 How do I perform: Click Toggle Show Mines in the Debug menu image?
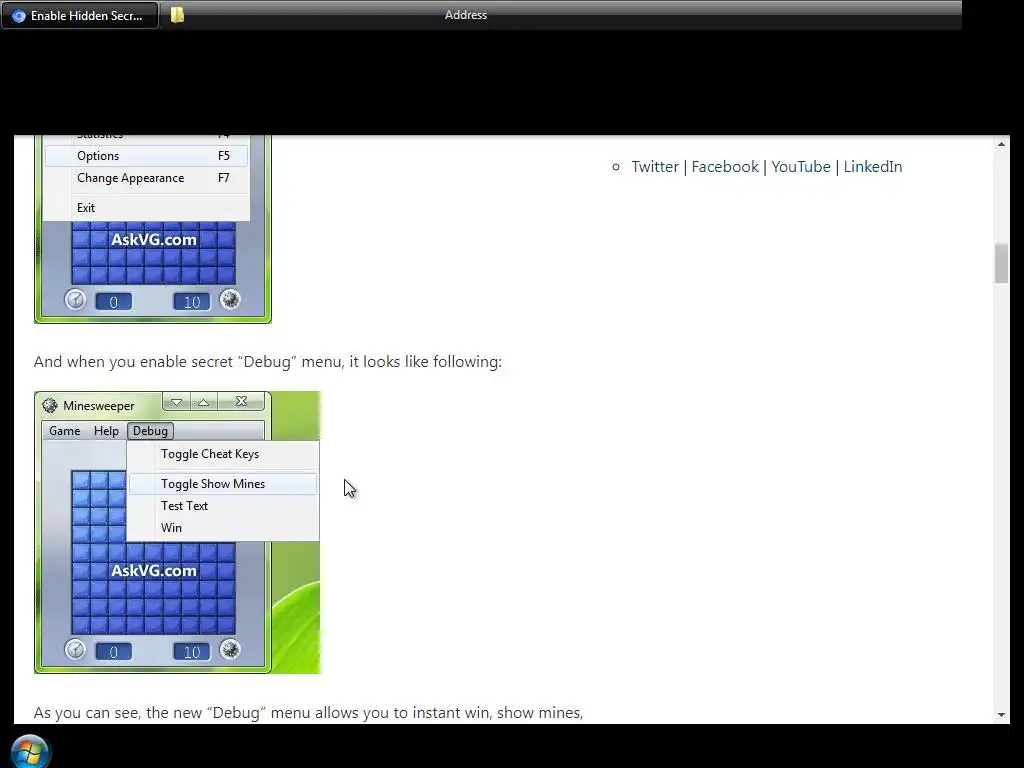point(223,484)
